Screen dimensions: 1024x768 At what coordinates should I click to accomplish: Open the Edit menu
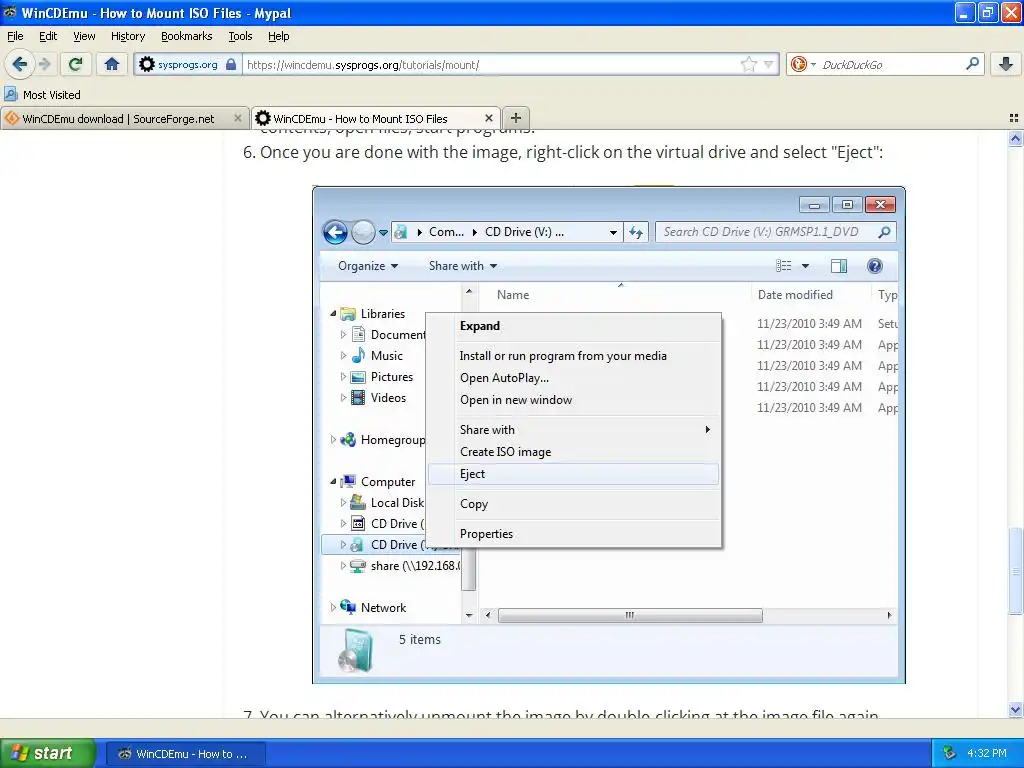pyautogui.click(x=48, y=36)
